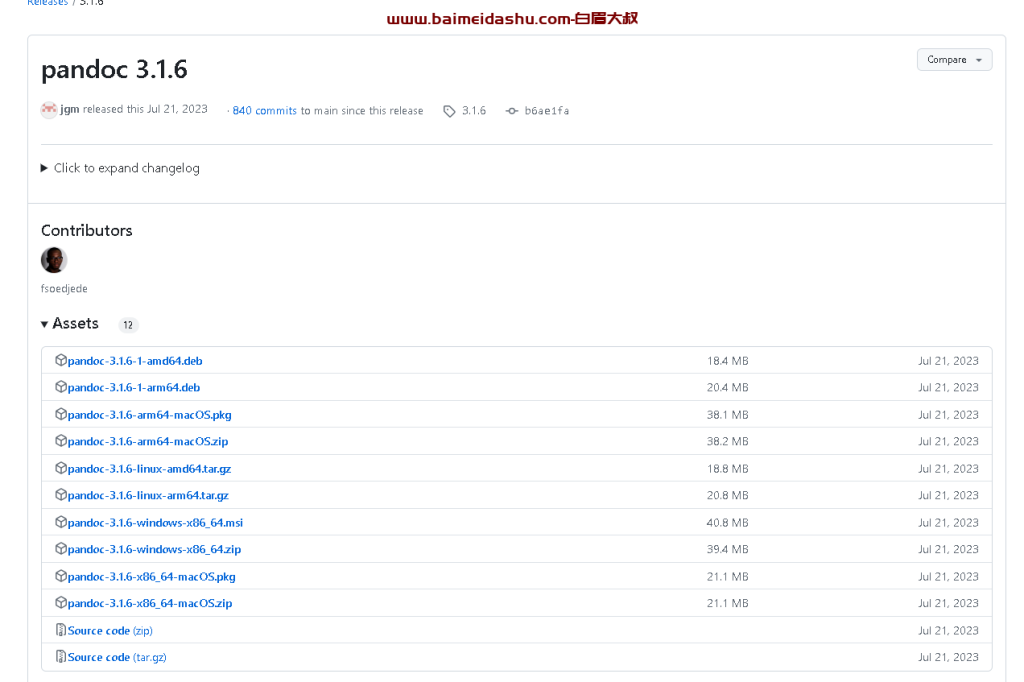1024x682 pixels.
Task: Collapse the Assets section
Action: click(44, 324)
